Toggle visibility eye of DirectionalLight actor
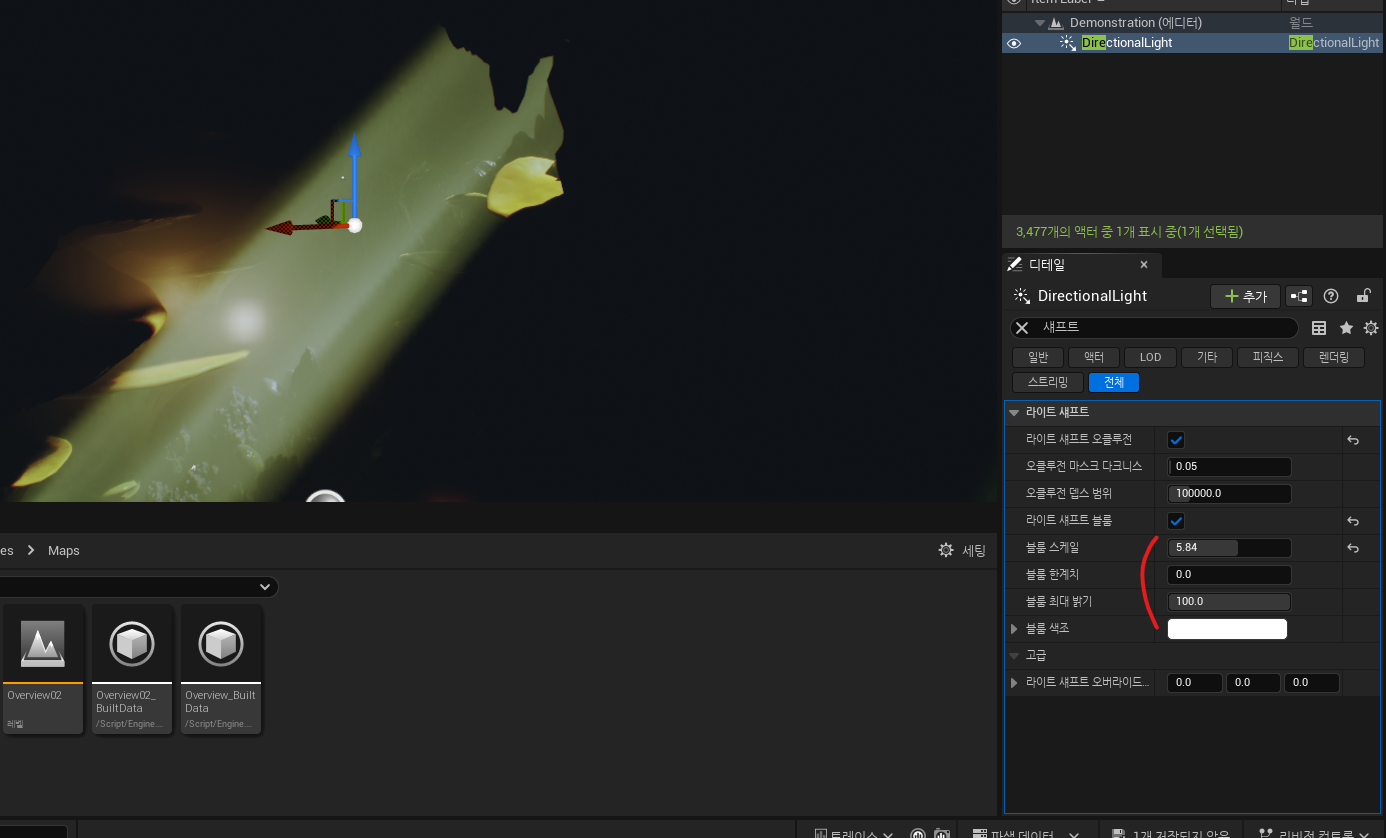The height and width of the screenshot is (838, 1386). (x=1014, y=43)
